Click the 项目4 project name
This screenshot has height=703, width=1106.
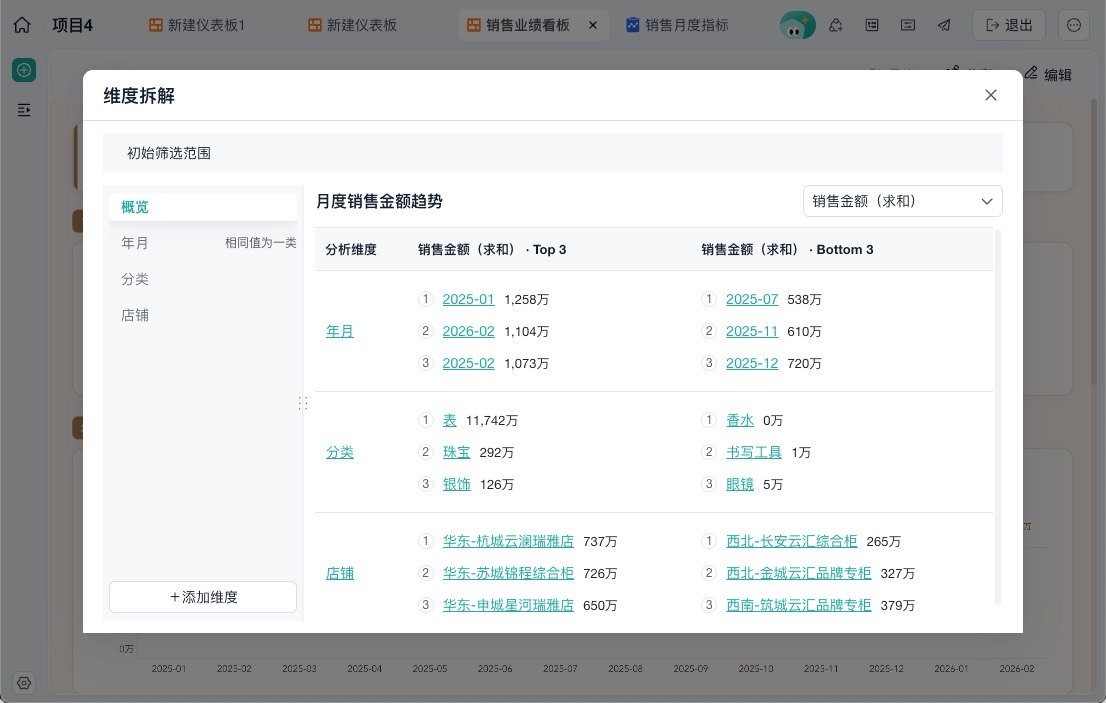tap(73, 25)
